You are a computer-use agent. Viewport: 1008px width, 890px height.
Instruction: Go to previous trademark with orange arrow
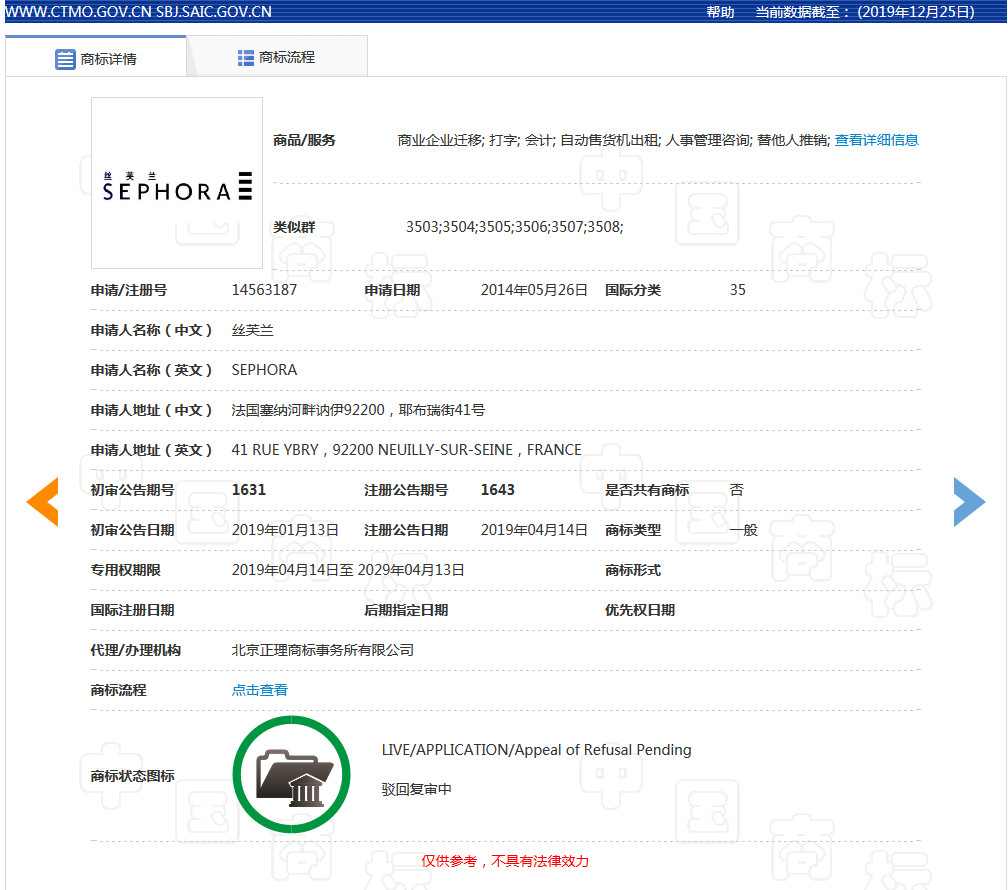42,502
